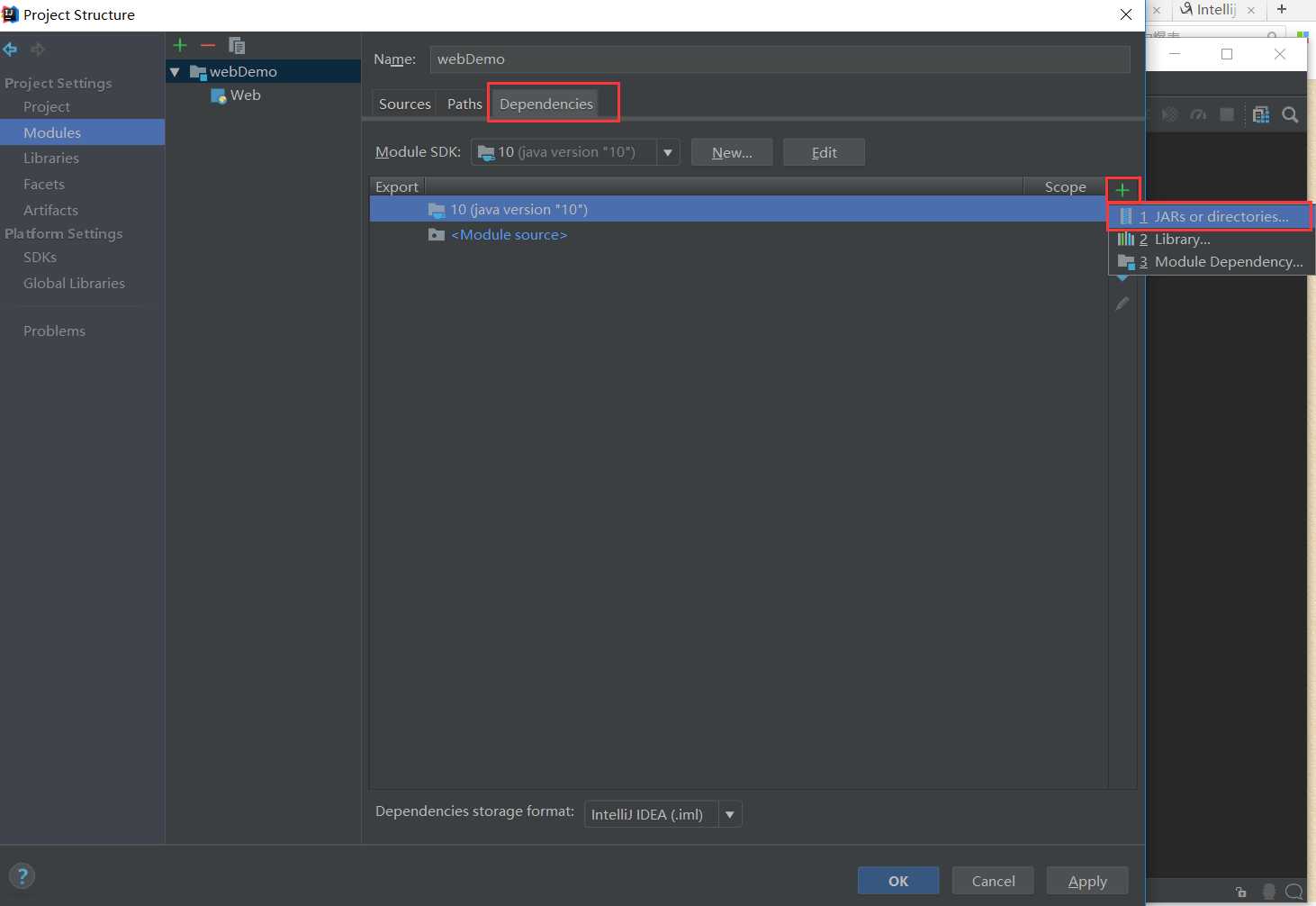Click the profiler gauge icon in IntelliJ toolbar
1316x906 pixels.
[1198, 114]
